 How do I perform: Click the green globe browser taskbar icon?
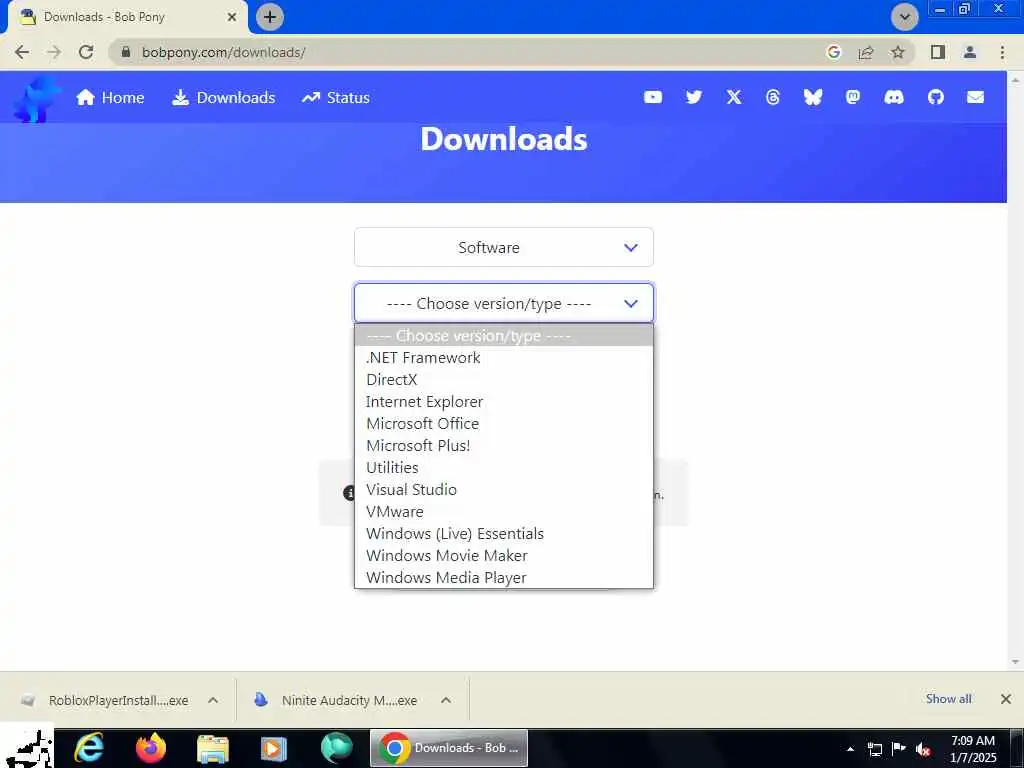[336, 748]
